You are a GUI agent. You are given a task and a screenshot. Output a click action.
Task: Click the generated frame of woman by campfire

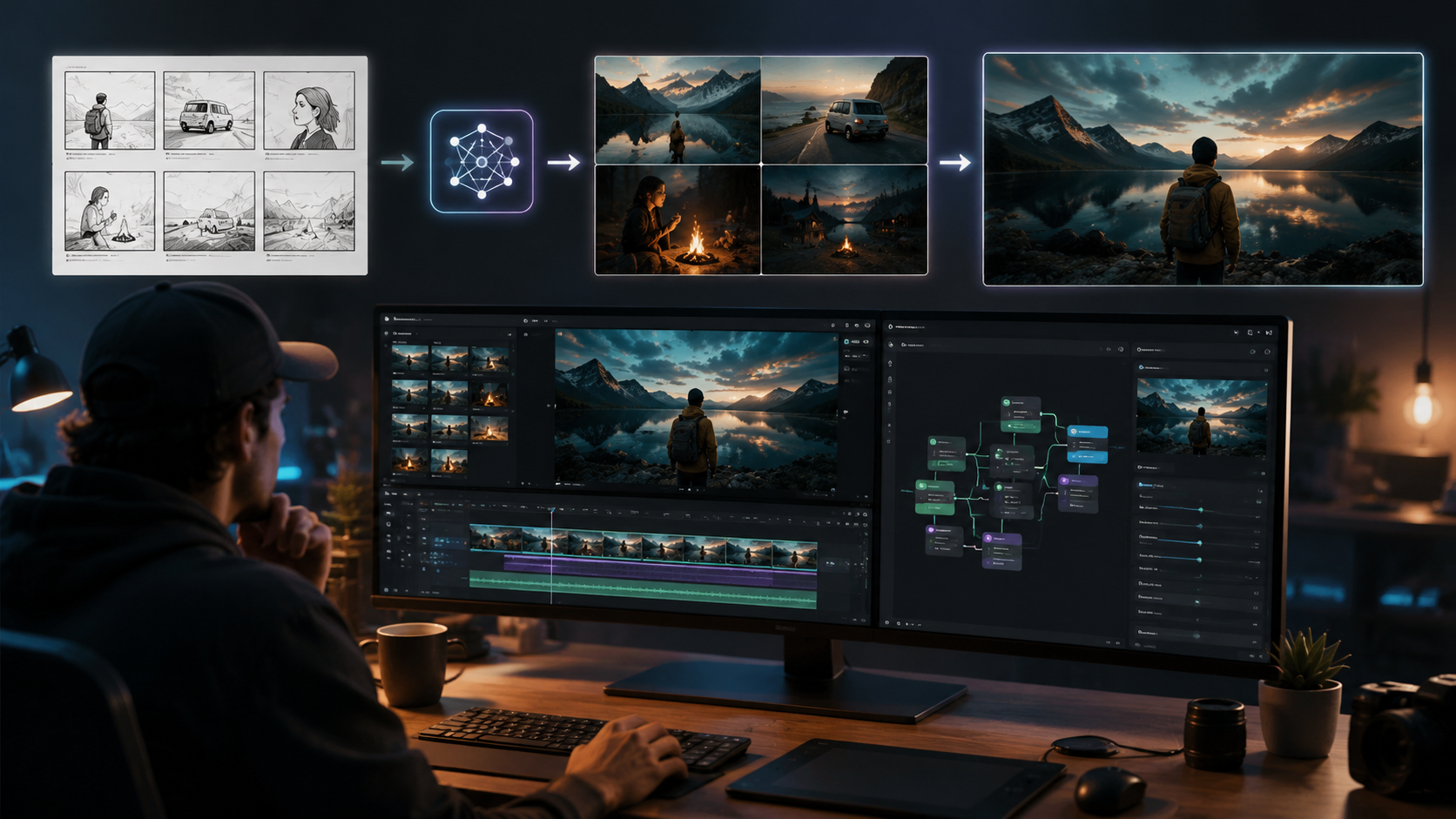(677, 219)
